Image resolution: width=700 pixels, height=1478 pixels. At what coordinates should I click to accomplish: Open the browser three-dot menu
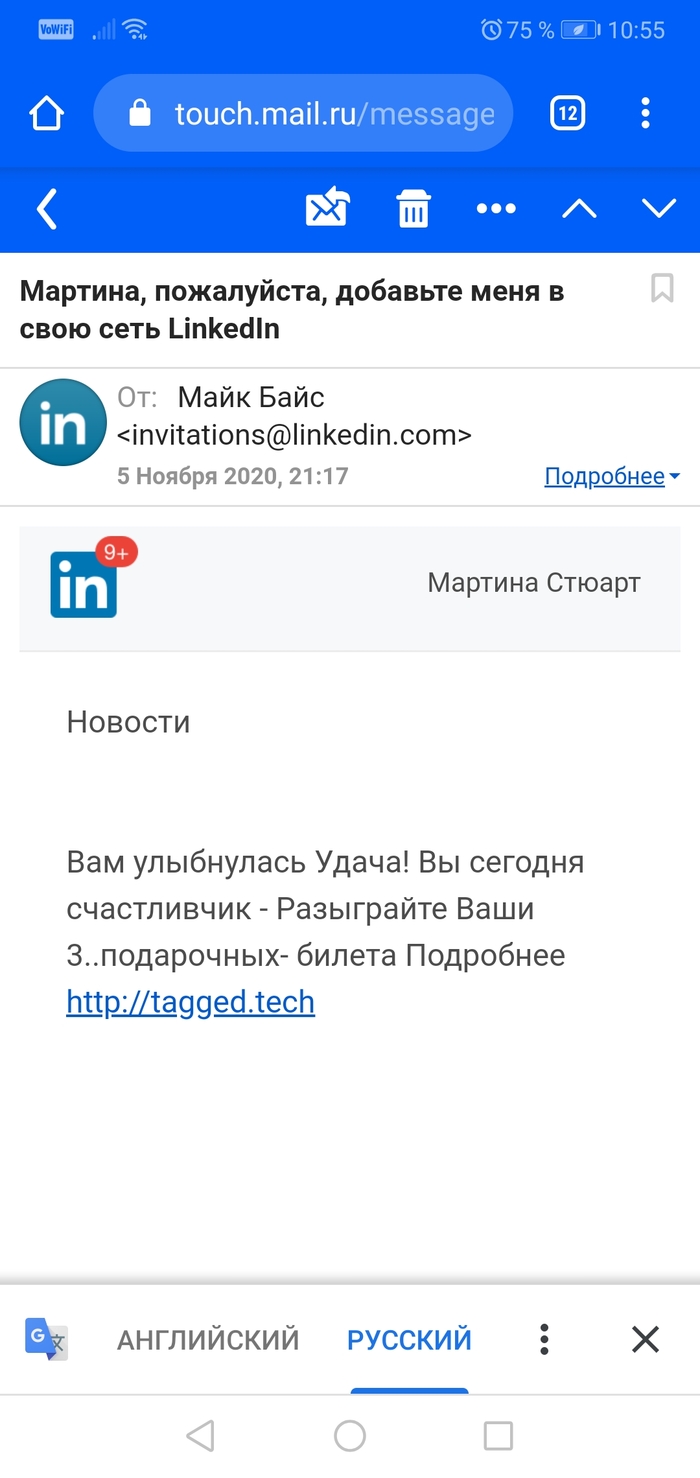tap(646, 114)
